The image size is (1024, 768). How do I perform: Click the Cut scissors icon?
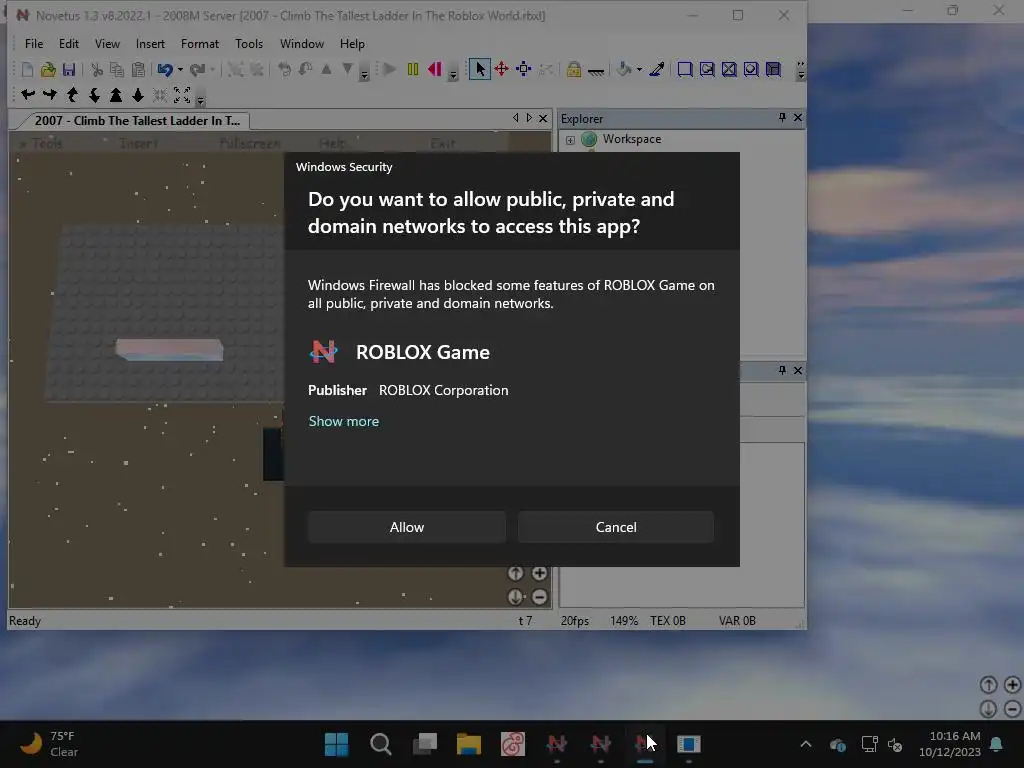[x=97, y=69]
